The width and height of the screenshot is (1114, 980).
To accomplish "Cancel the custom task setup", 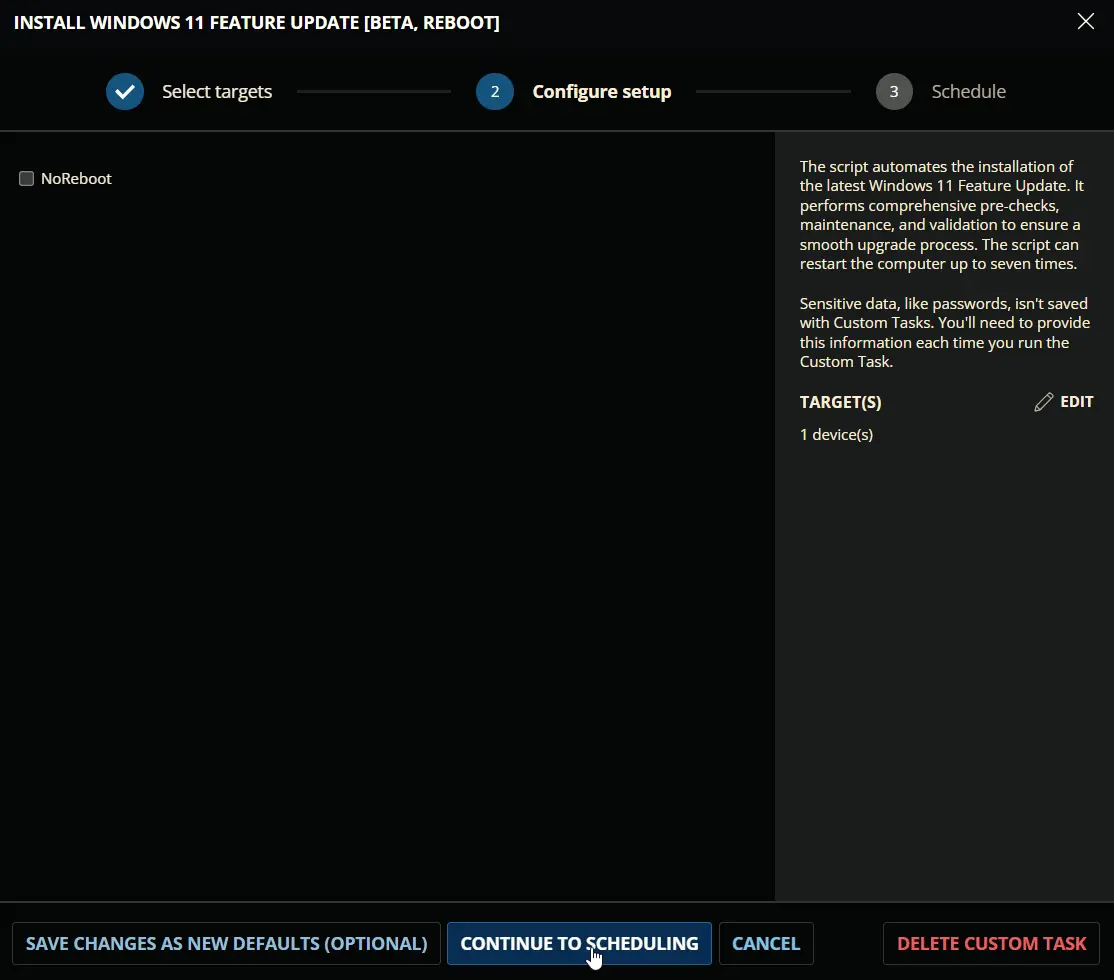I will point(766,943).
